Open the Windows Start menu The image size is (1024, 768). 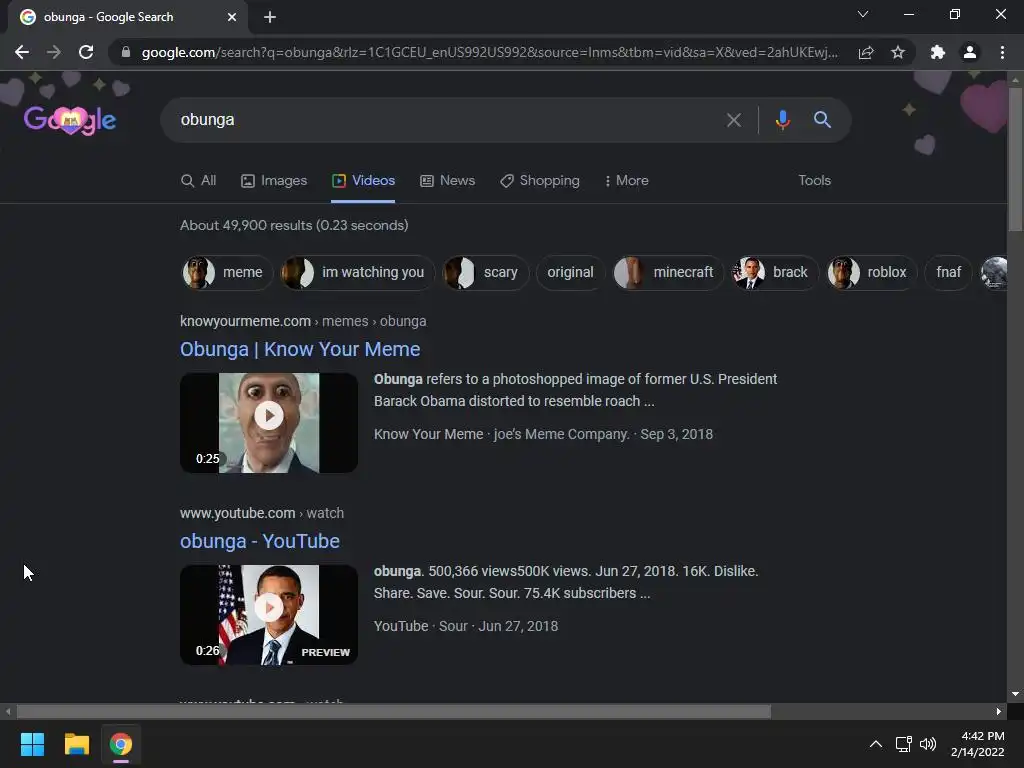tap(32, 744)
